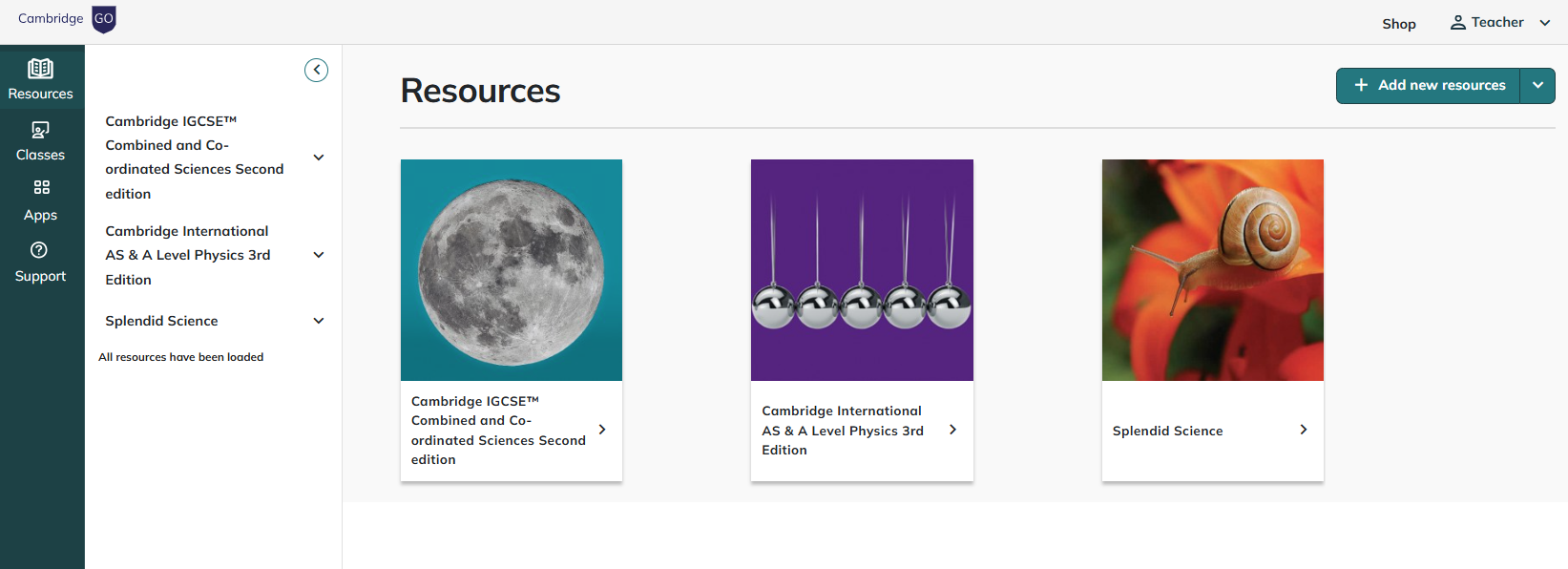Screen dimensions: 1568x569
Task: Expand Splendid Science in the sidebar
Action: pos(319,321)
